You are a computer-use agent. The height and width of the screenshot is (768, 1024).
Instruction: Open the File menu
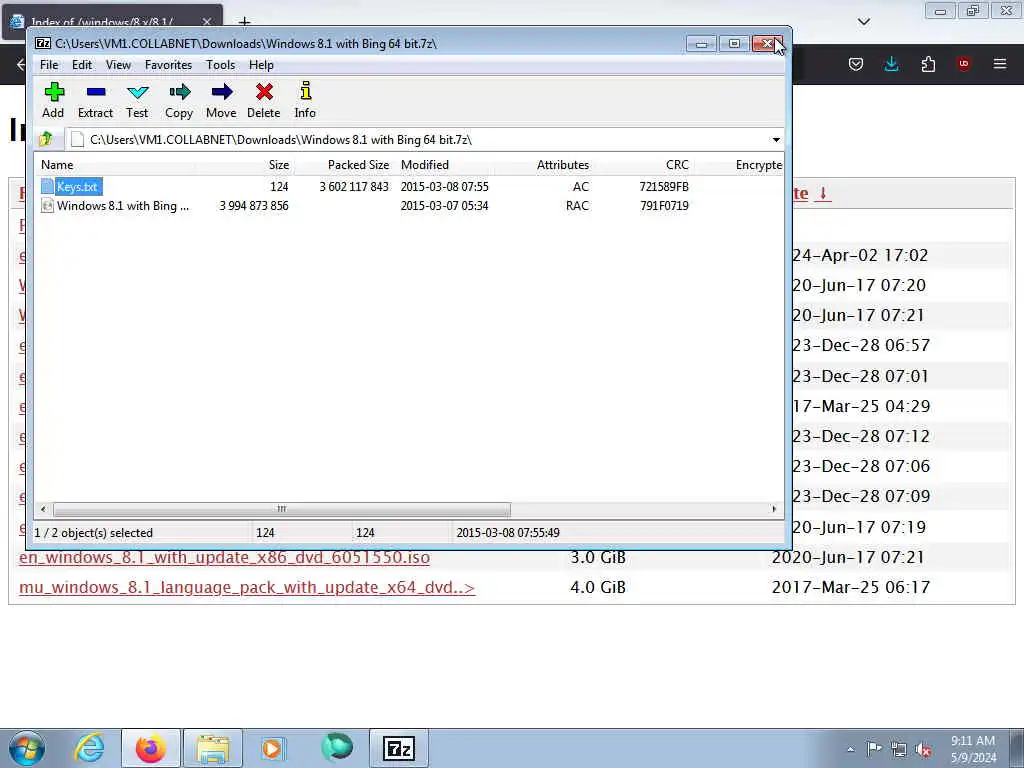(x=49, y=65)
